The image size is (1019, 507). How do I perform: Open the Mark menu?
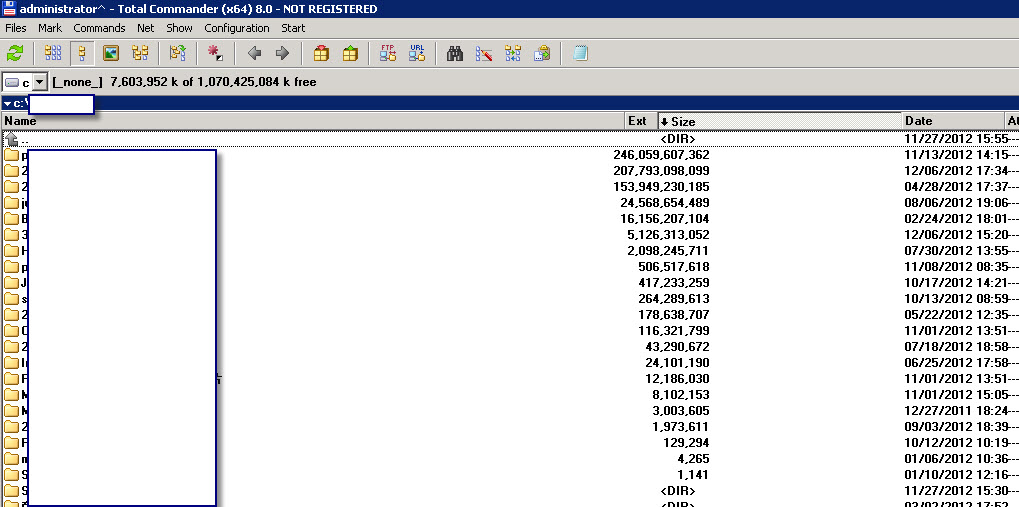(50, 28)
